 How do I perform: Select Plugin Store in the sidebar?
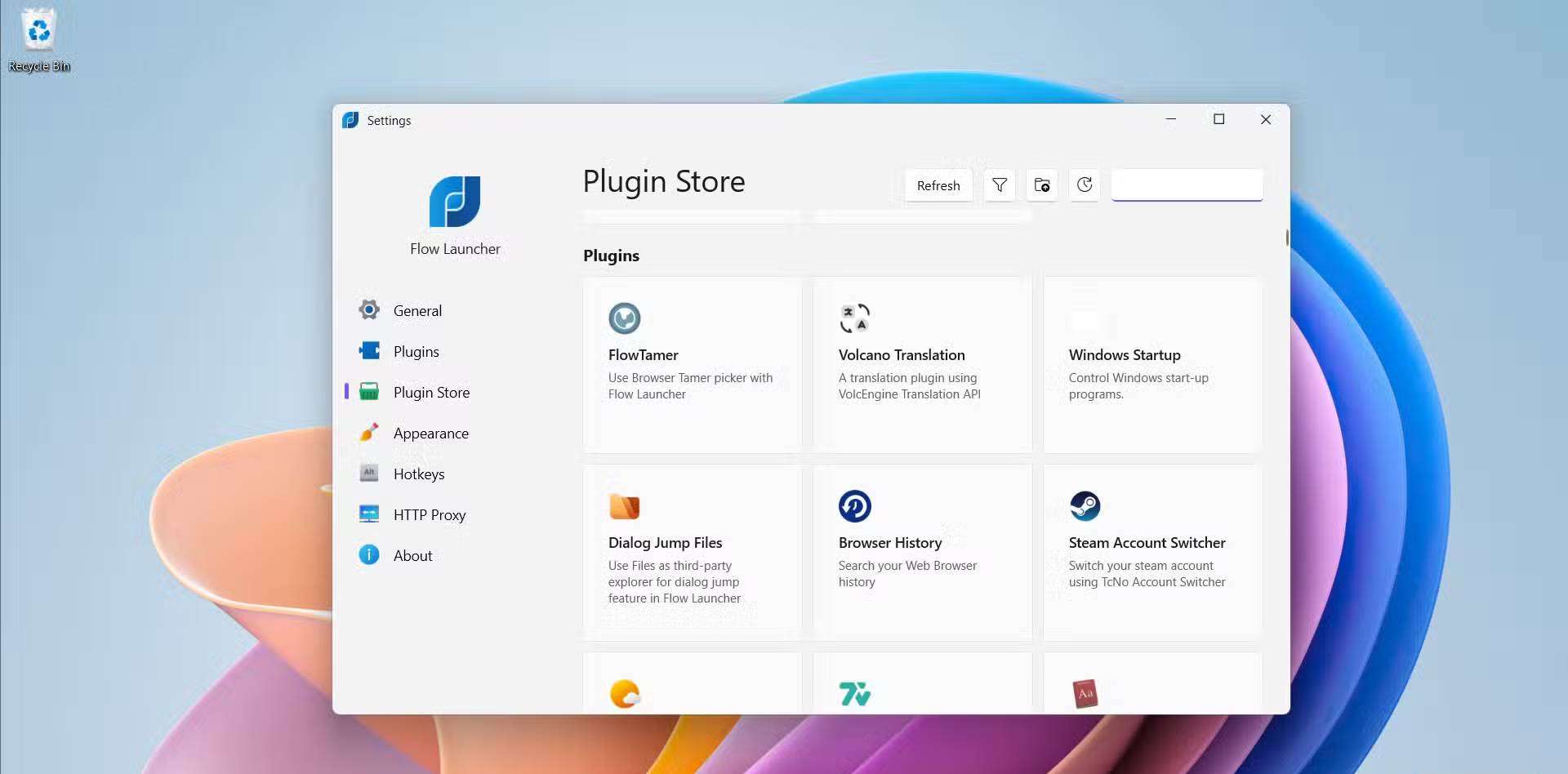point(431,392)
